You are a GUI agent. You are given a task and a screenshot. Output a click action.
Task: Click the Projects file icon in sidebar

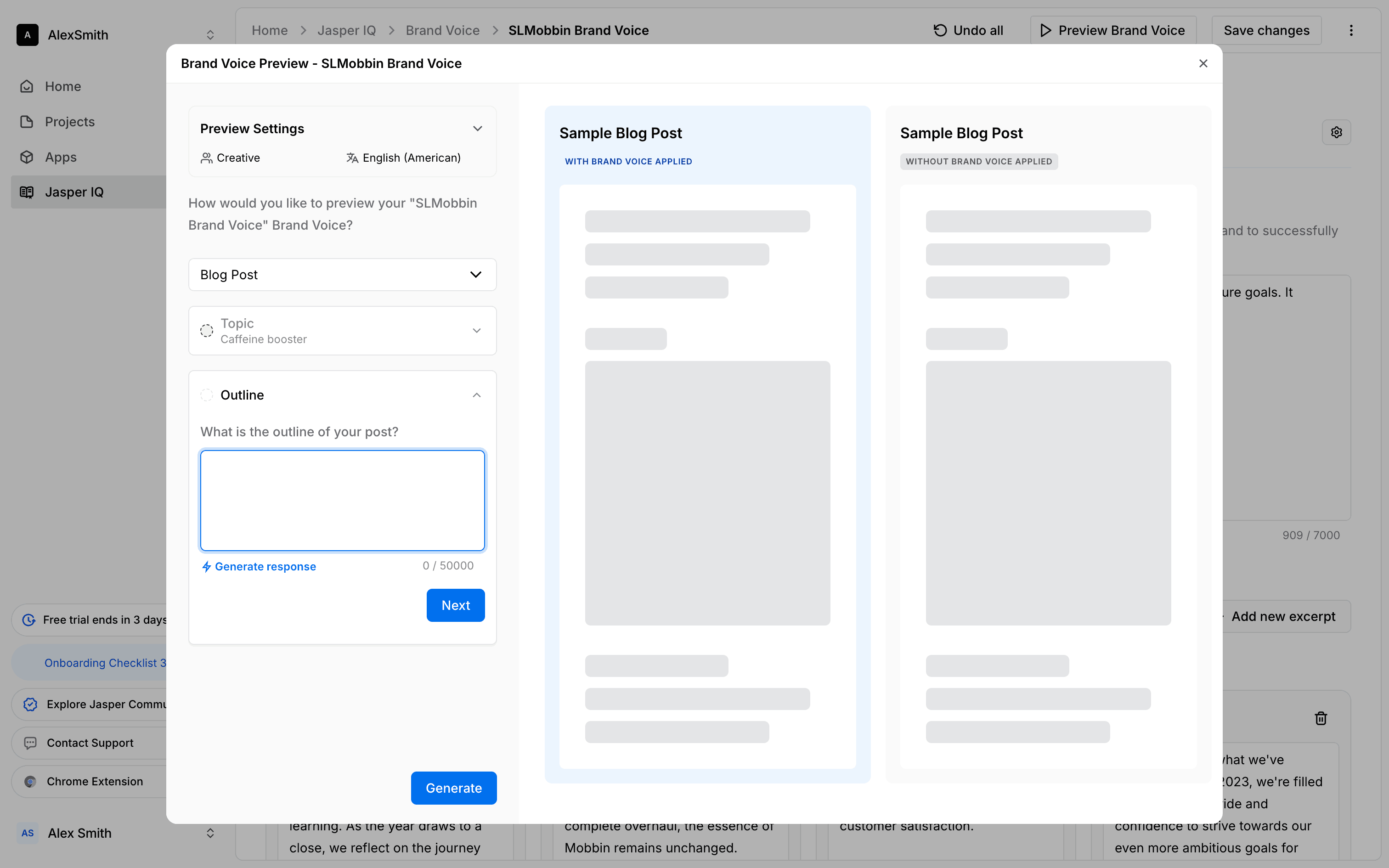point(27,122)
